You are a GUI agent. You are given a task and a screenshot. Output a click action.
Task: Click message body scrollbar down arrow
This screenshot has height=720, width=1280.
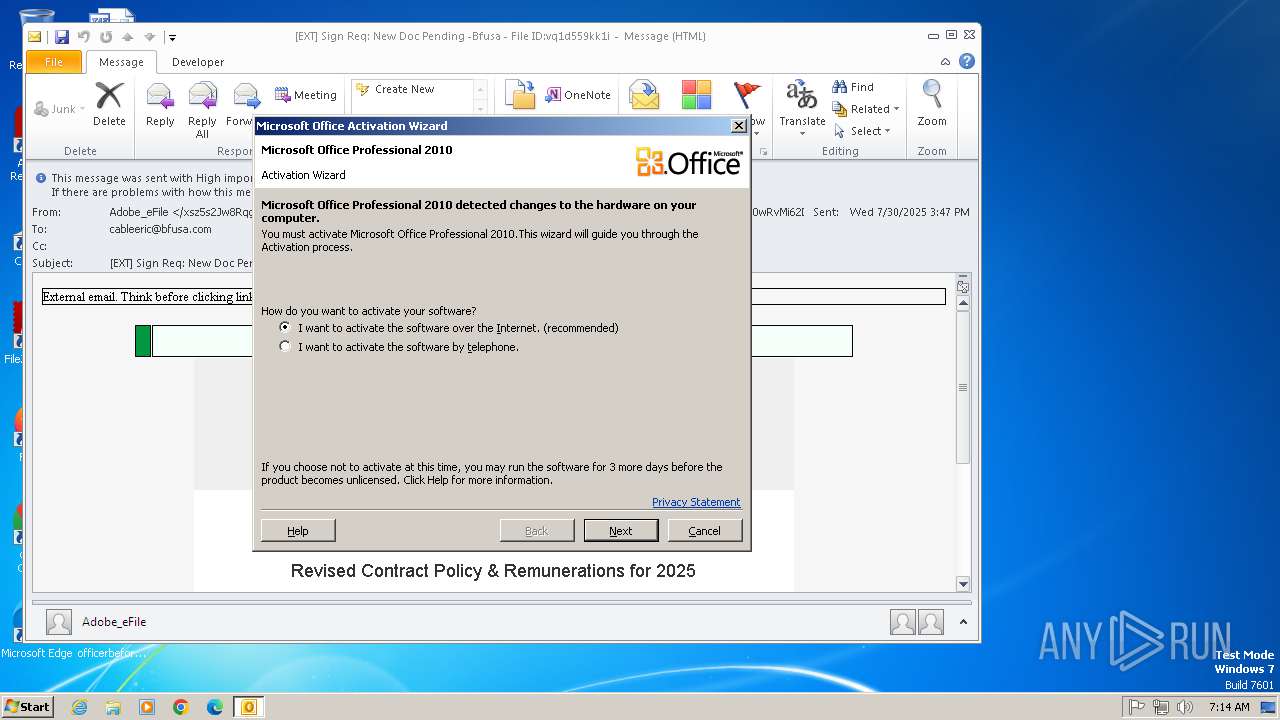coord(963,584)
